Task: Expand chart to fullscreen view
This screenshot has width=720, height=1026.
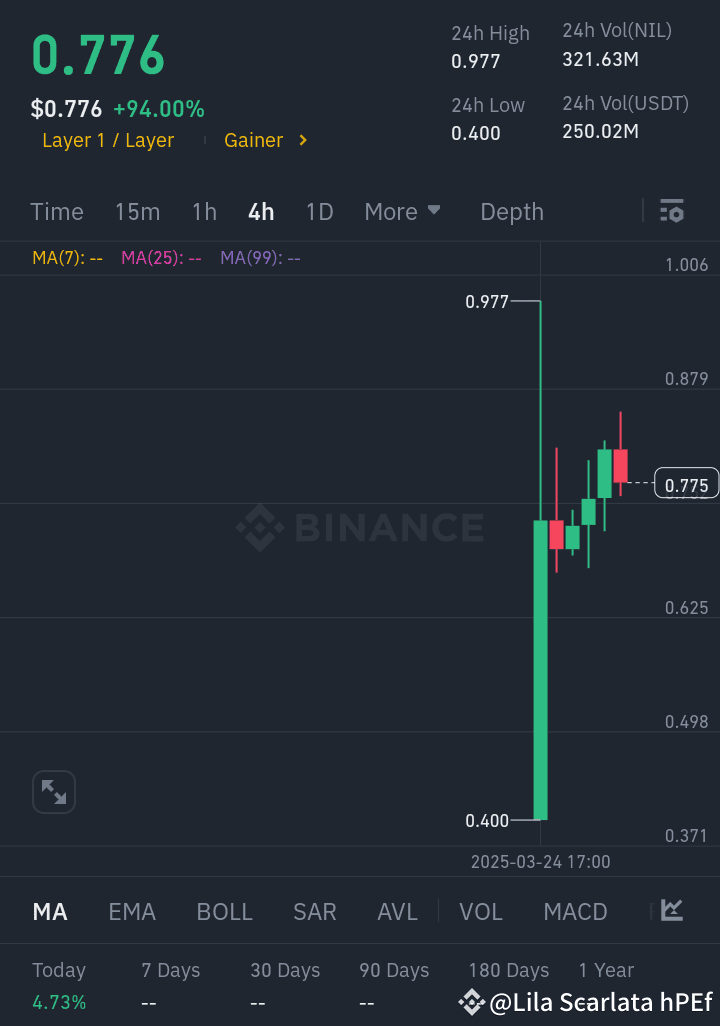Action: (x=54, y=793)
